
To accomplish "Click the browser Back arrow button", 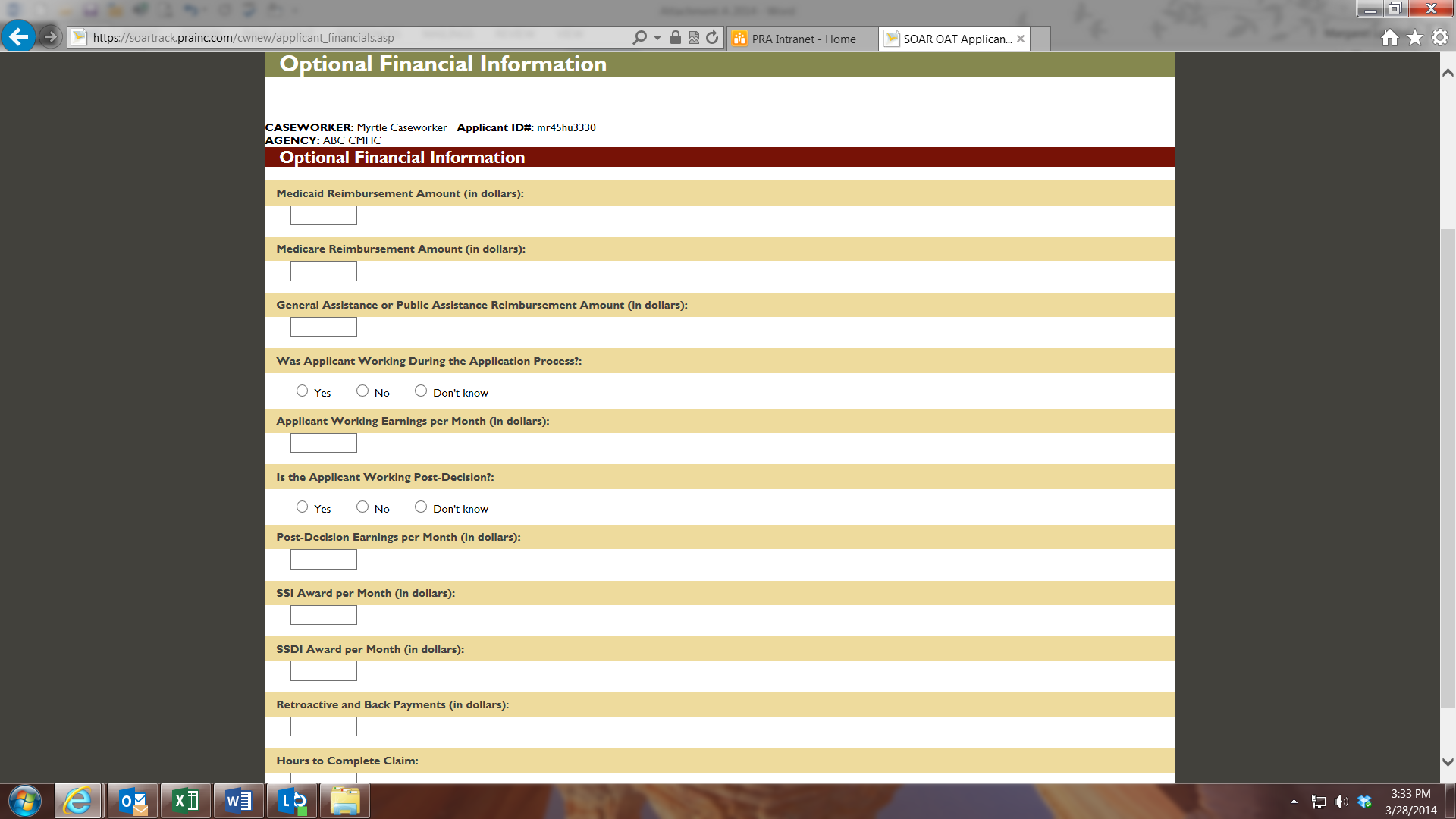I will coord(18,36).
